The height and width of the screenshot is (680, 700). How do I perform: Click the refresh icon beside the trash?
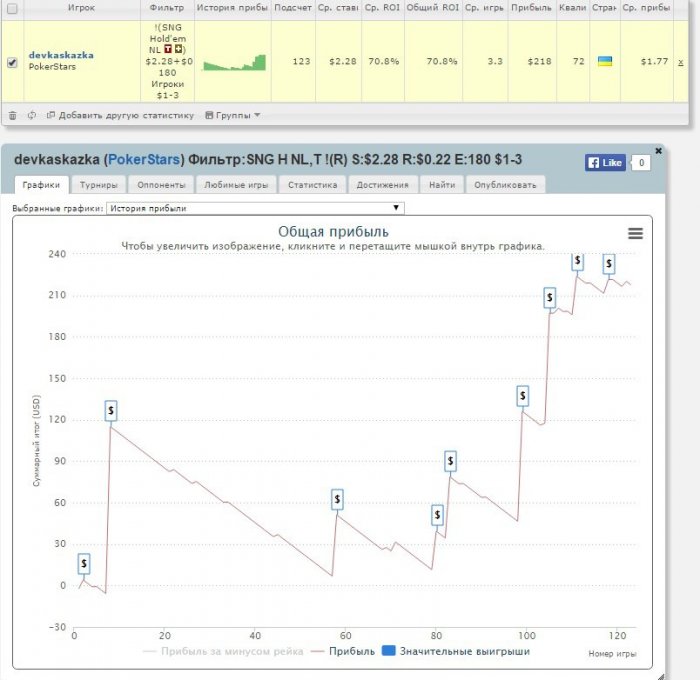pos(32,115)
